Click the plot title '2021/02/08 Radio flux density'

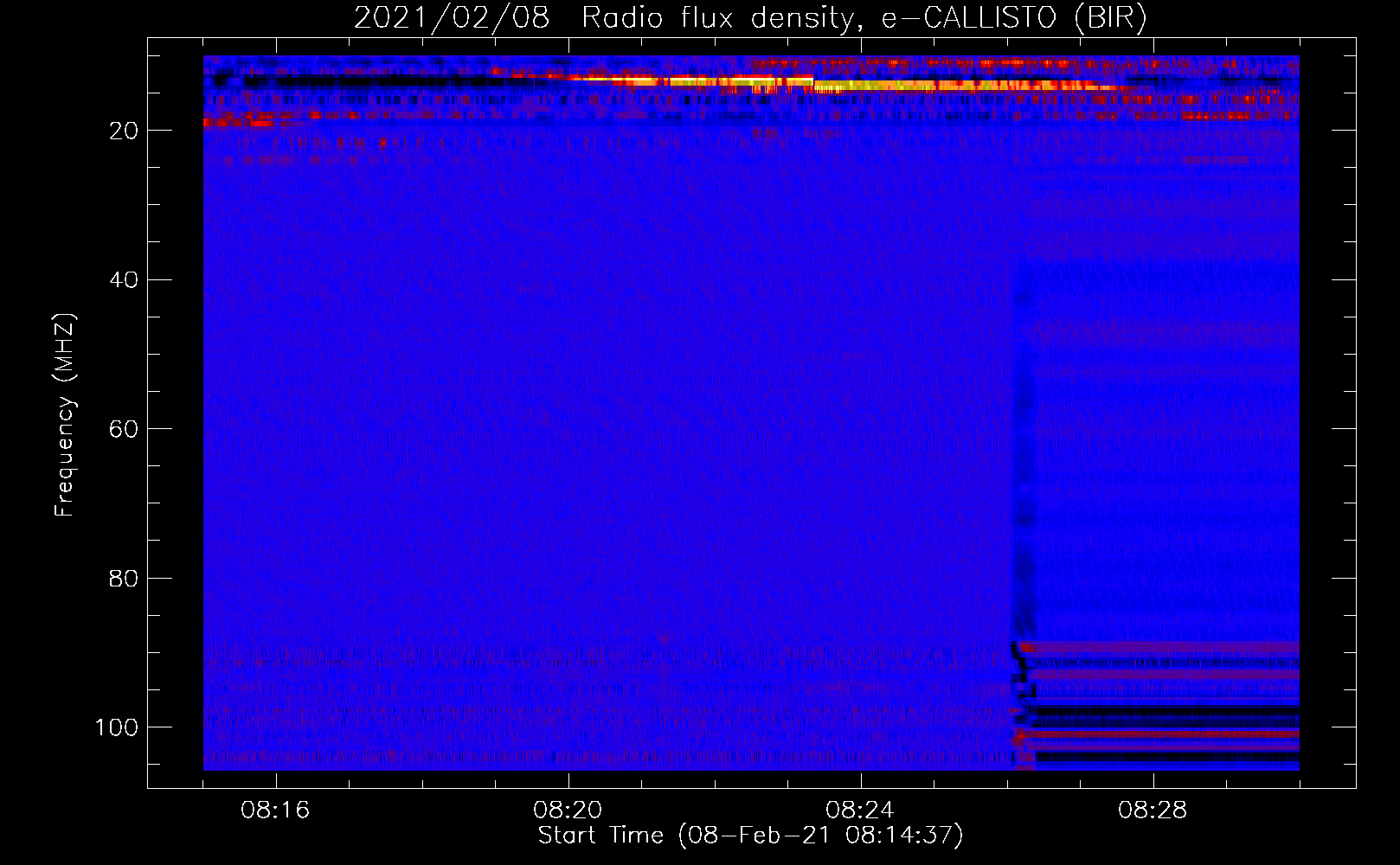[751, 18]
